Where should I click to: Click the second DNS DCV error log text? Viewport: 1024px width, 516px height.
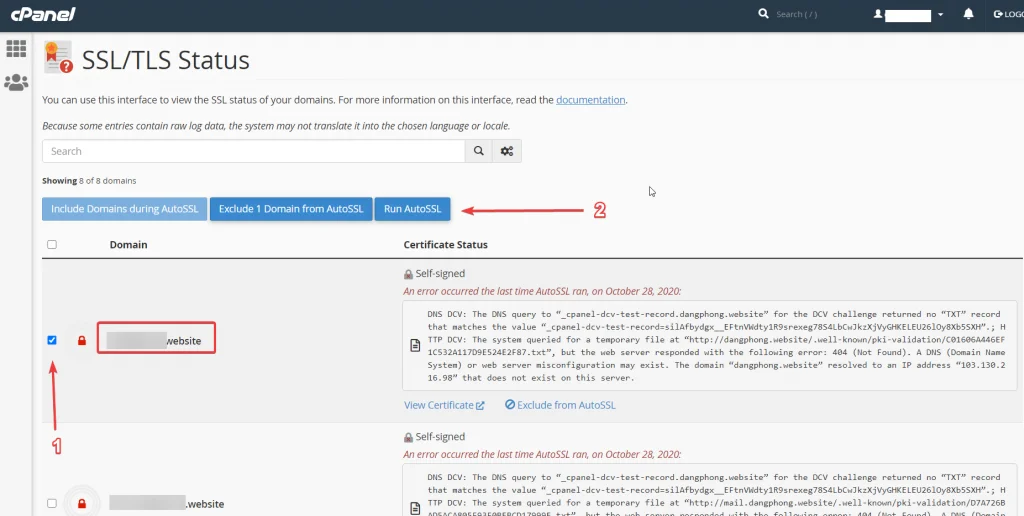point(718,494)
